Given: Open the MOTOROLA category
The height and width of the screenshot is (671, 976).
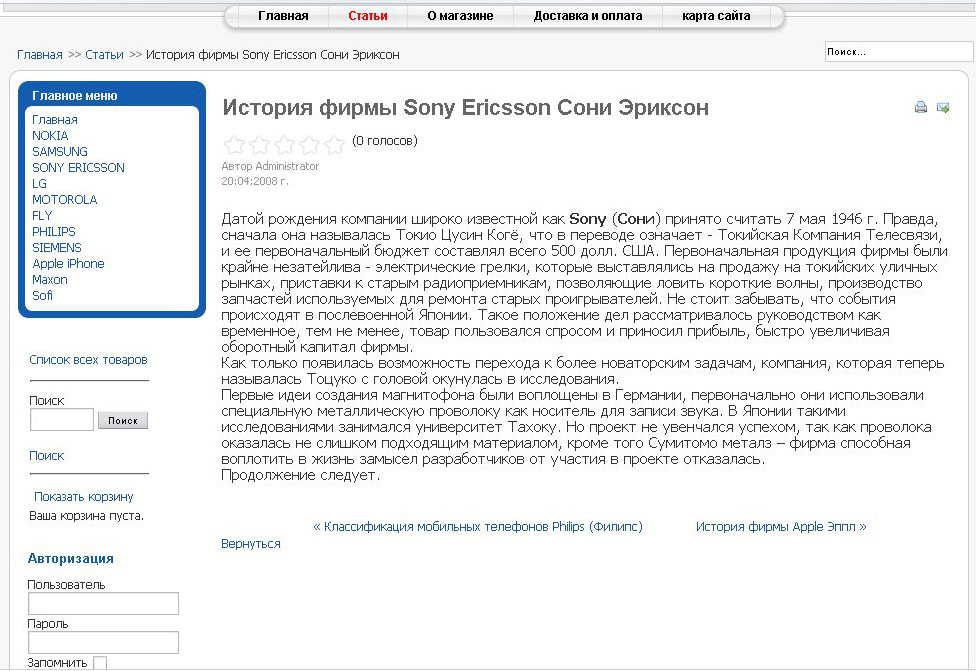Looking at the screenshot, I should click(x=65, y=200).
